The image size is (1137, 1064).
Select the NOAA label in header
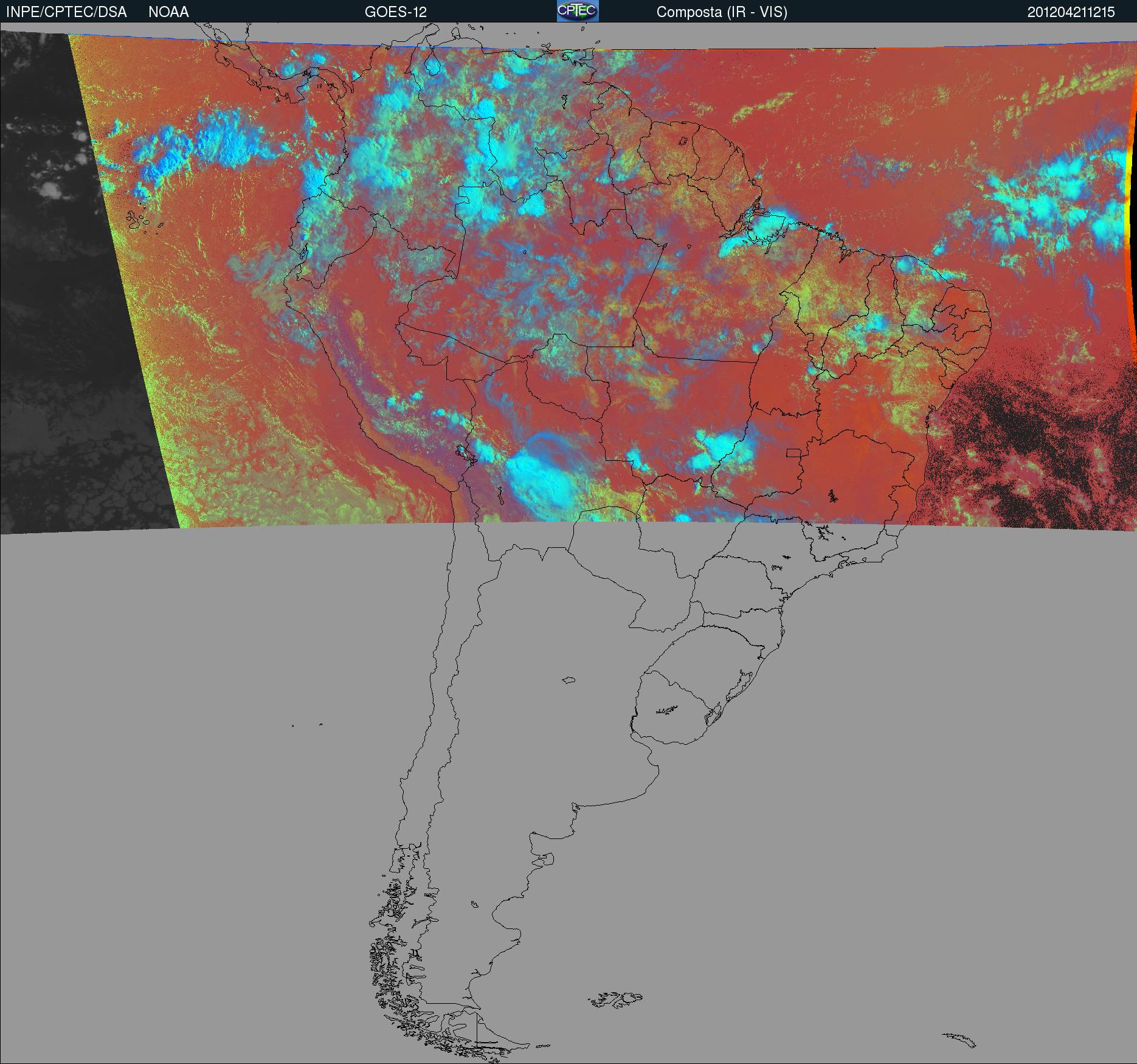(168, 12)
